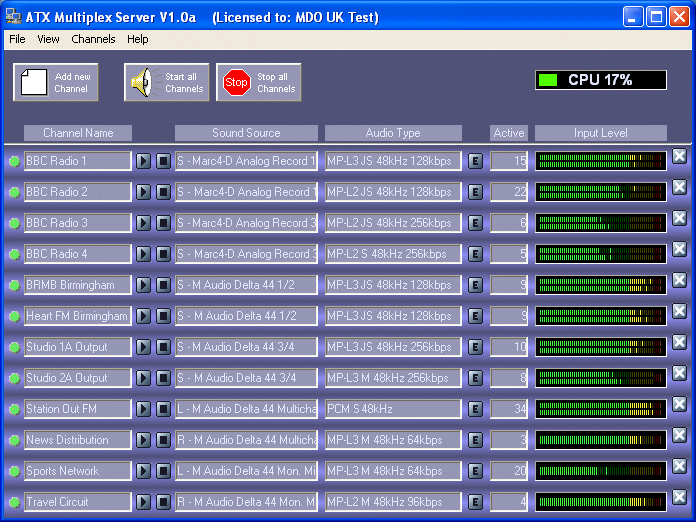Open E settings for Studio 1A Output
The image size is (696, 522).
475,347
